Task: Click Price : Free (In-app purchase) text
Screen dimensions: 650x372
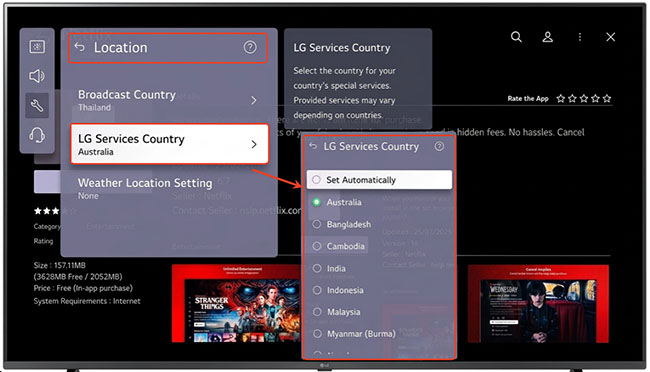Action: coord(83,288)
